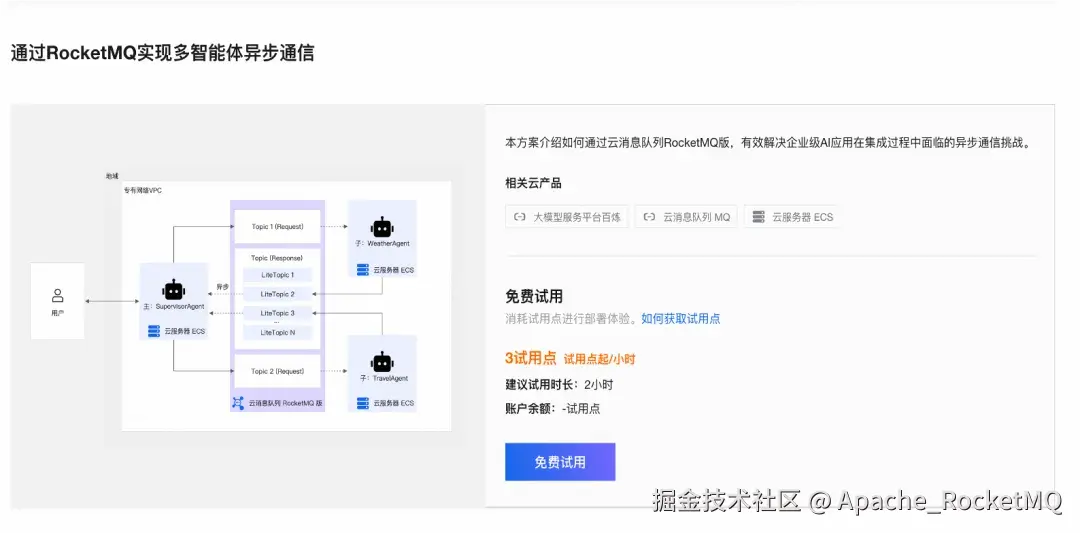This screenshot has height=533, width=1080.
Task: Click the ECS icon under TravelAgent
Action: click(x=363, y=403)
